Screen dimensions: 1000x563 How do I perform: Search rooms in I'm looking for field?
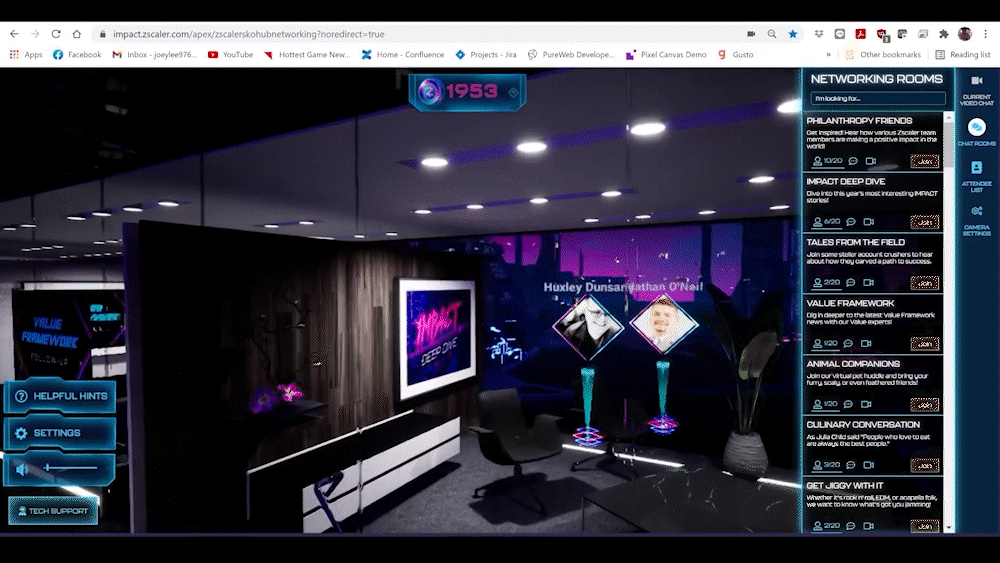point(878,98)
